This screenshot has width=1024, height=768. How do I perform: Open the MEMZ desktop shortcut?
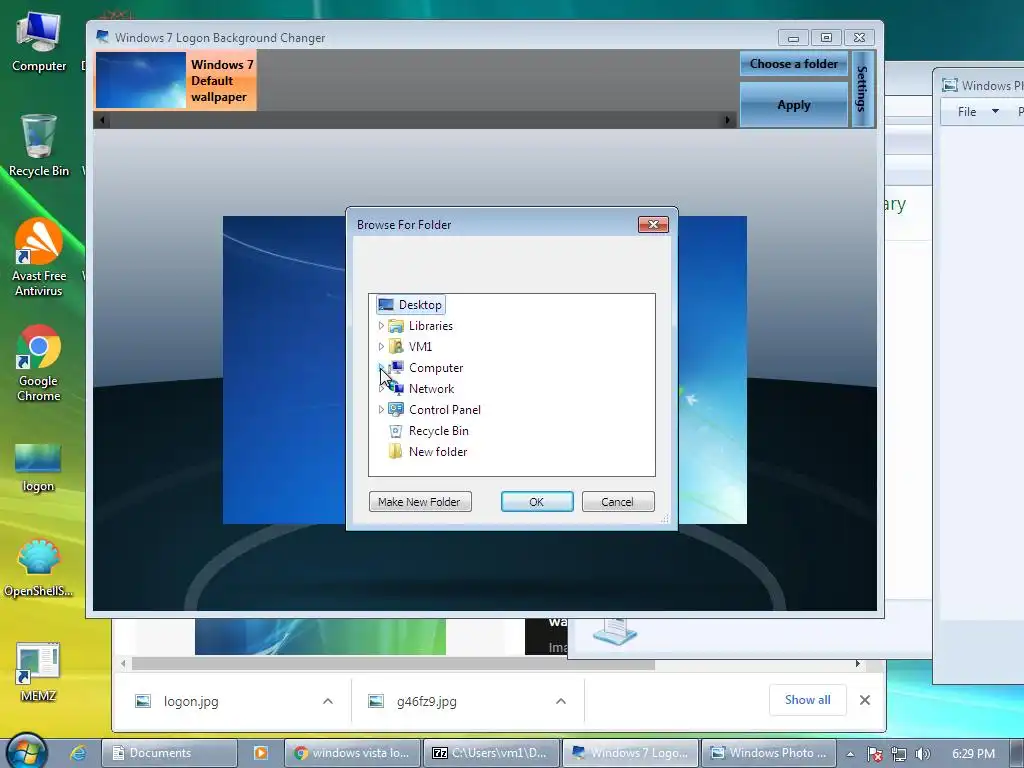pyautogui.click(x=38, y=672)
